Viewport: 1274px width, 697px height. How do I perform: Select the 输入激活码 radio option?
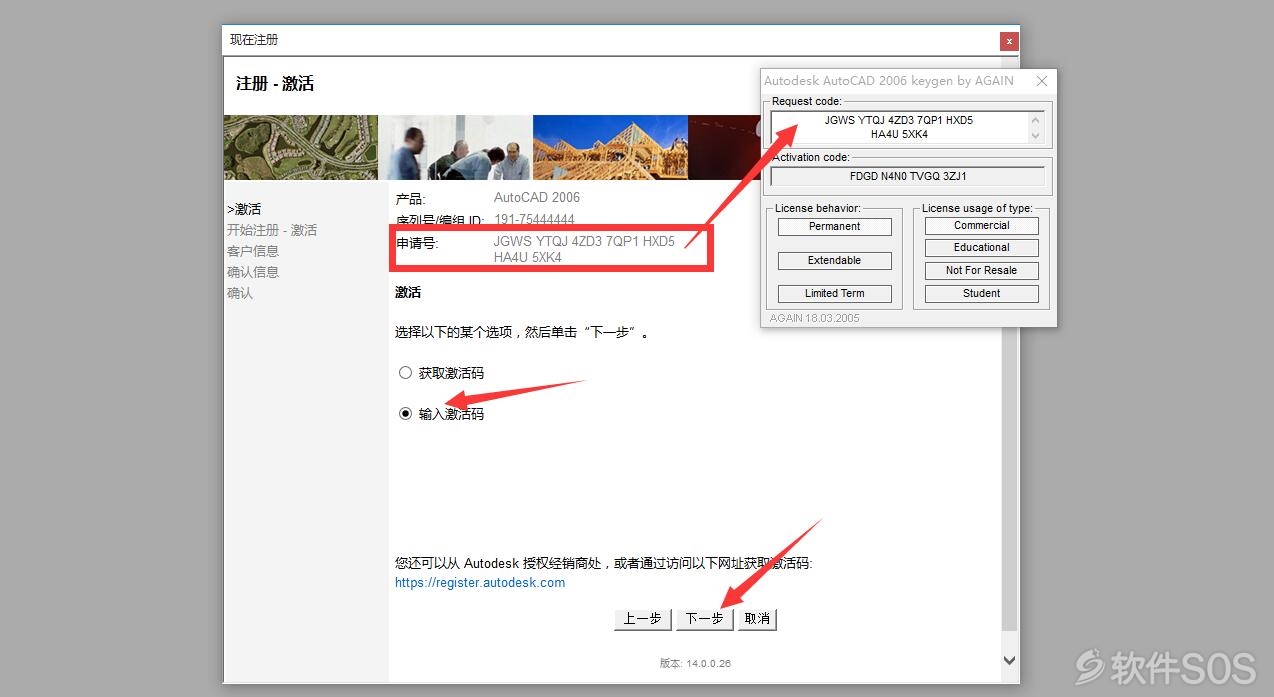coord(405,413)
